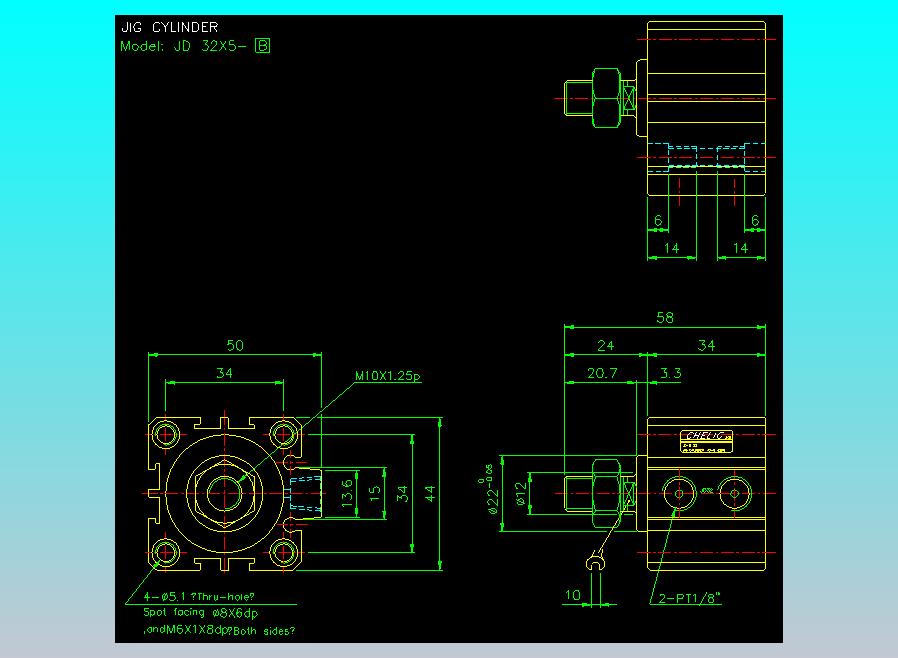Select the "3.3" dimension value

(x=671, y=373)
